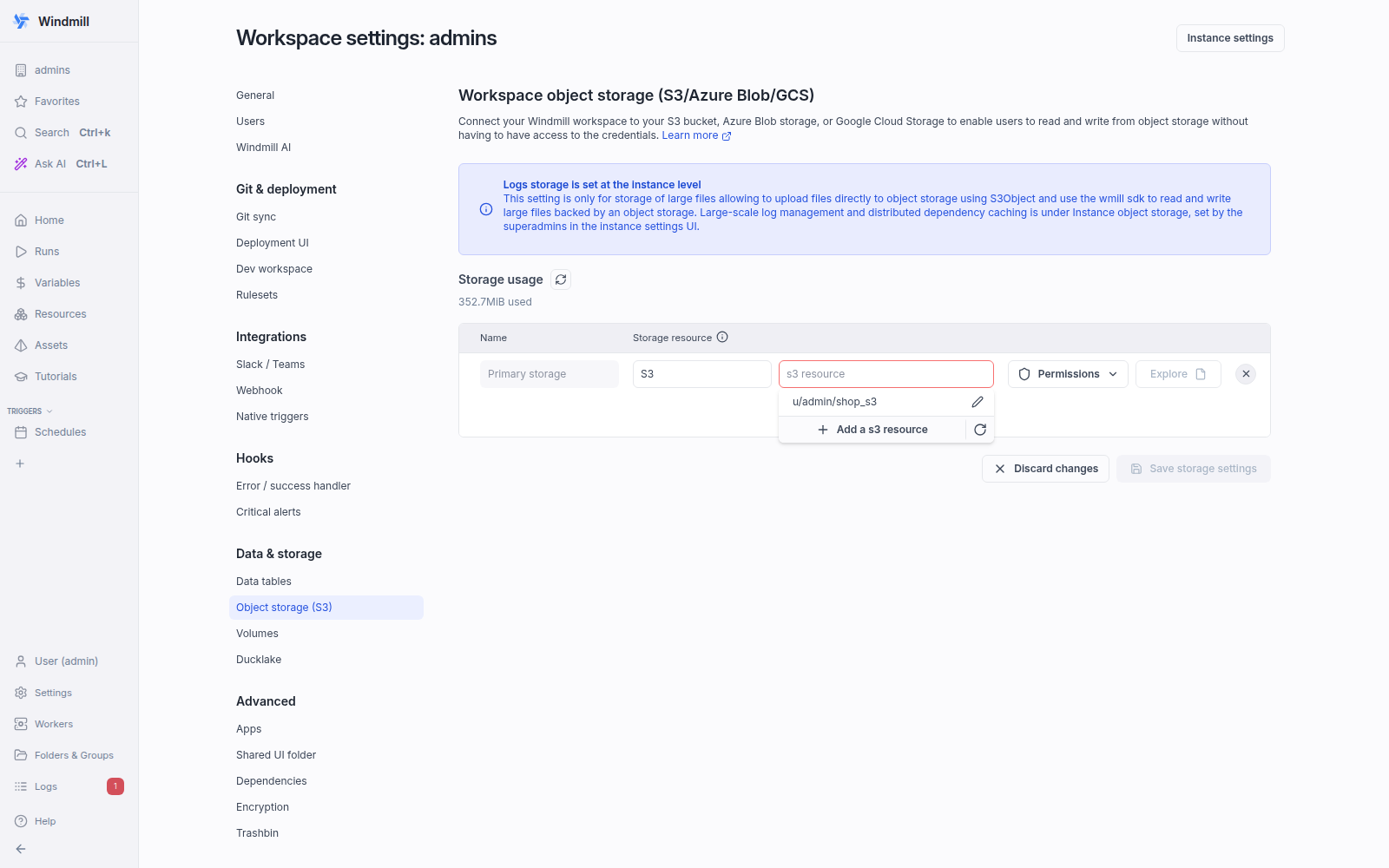Open Workers page
The height and width of the screenshot is (868, 1389).
[x=69, y=724]
